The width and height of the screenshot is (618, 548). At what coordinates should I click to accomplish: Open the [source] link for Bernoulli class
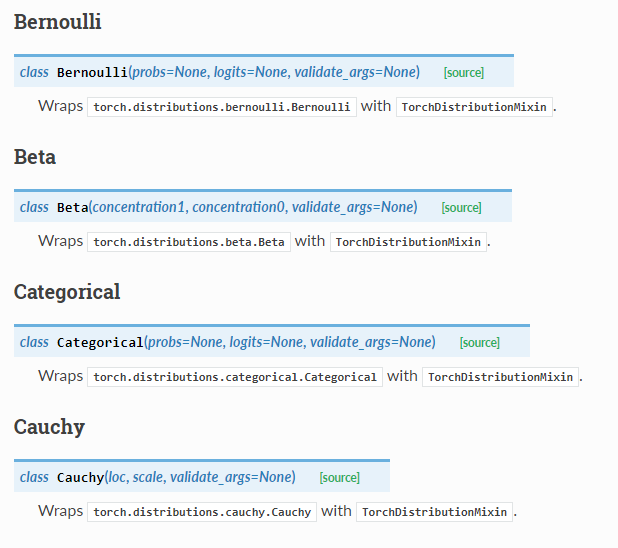(464, 73)
